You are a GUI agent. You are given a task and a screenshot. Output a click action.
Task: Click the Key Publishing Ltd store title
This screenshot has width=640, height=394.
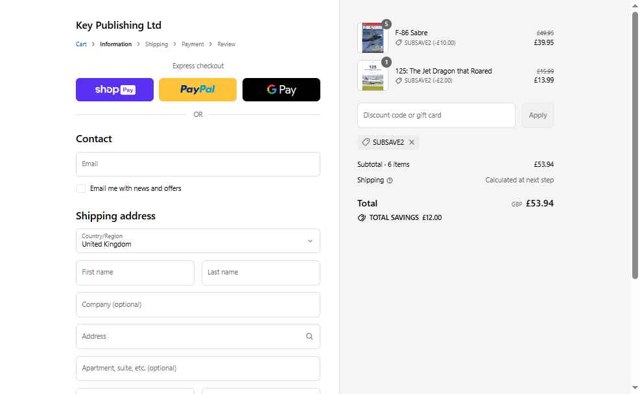pos(118,25)
